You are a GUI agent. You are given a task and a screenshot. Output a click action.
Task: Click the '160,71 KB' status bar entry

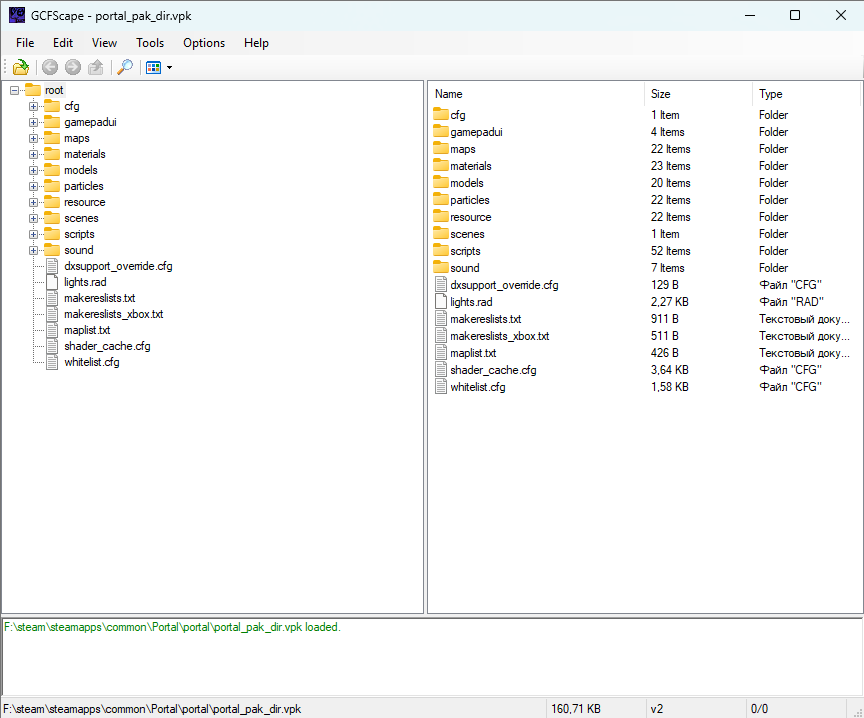coord(576,709)
